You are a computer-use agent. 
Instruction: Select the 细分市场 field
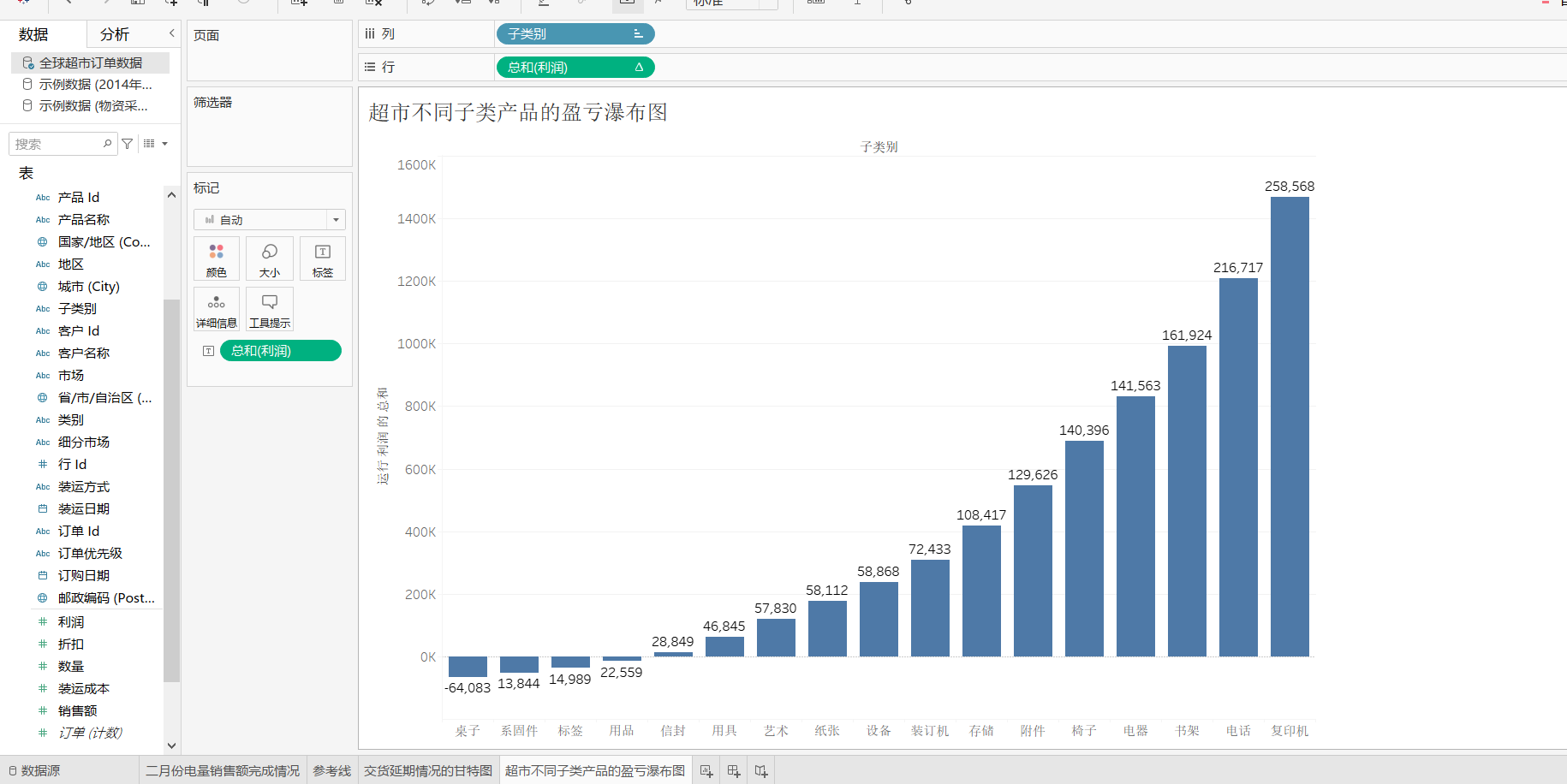click(84, 442)
